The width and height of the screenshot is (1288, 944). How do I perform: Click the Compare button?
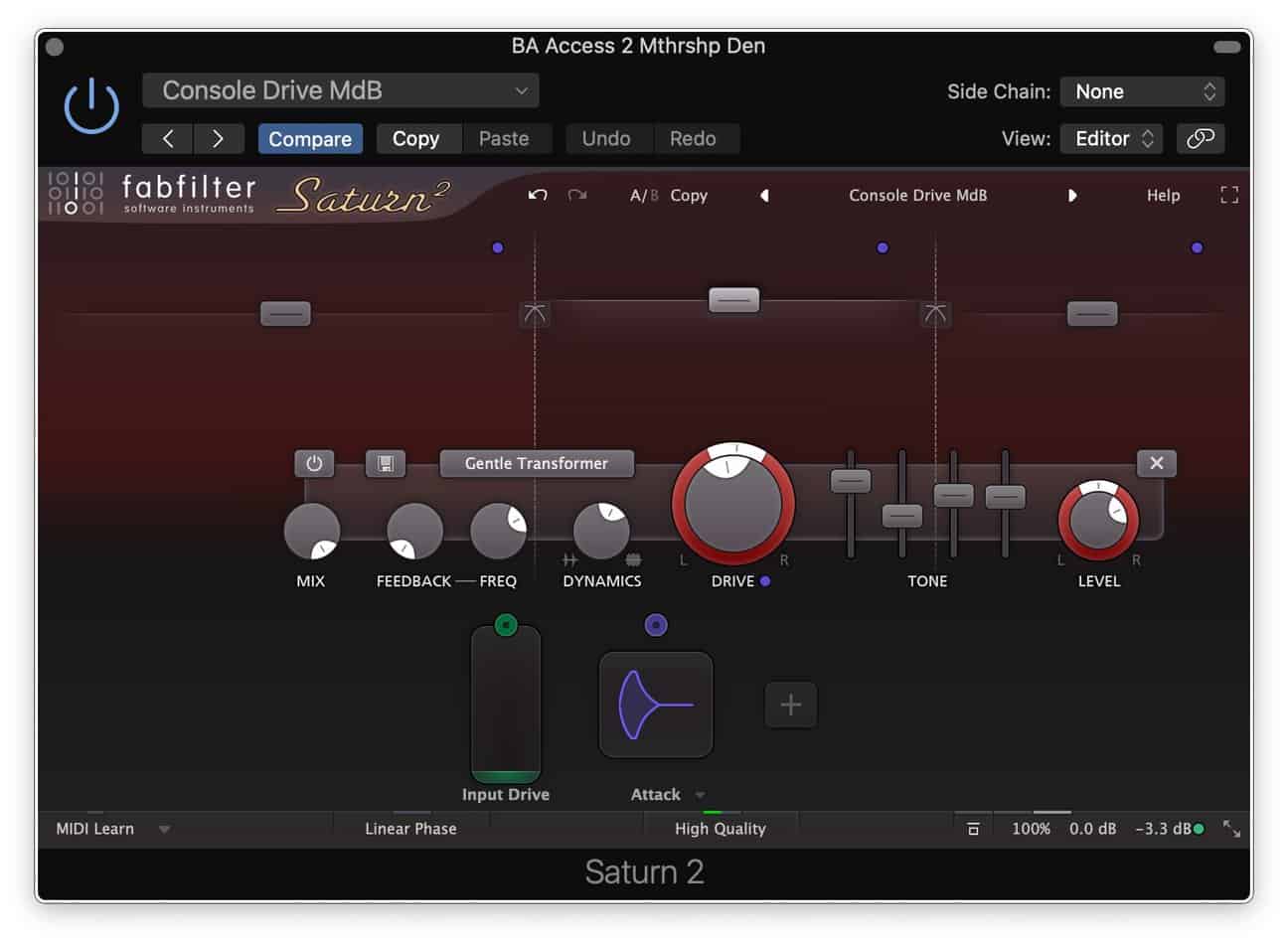310,139
